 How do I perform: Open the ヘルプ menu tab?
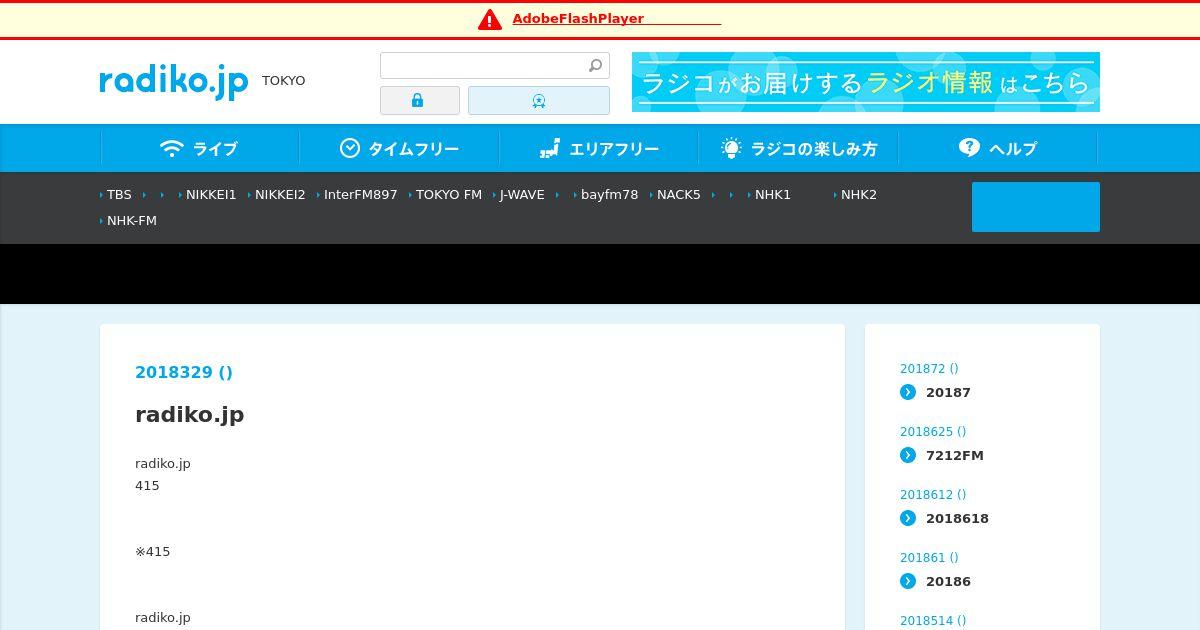(998, 148)
